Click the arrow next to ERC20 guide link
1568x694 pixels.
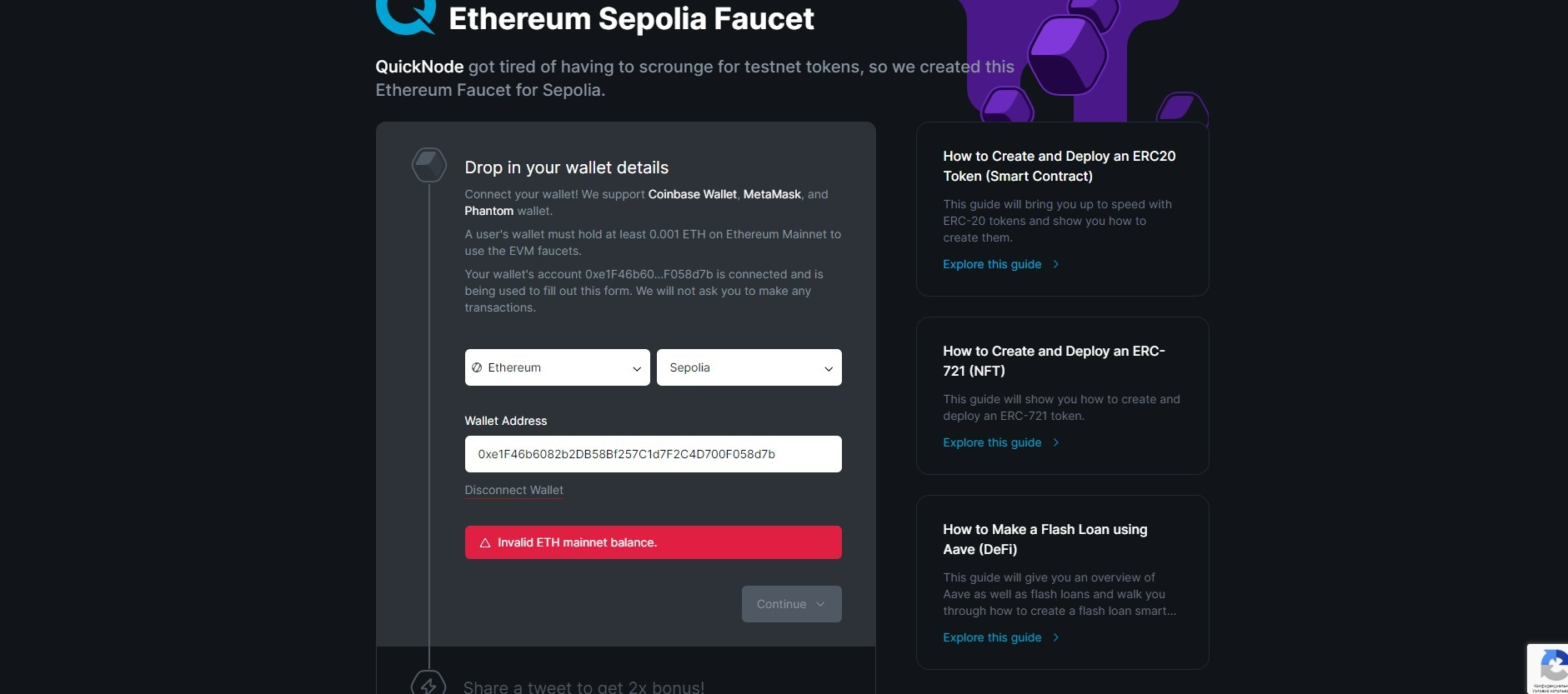(x=1056, y=264)
